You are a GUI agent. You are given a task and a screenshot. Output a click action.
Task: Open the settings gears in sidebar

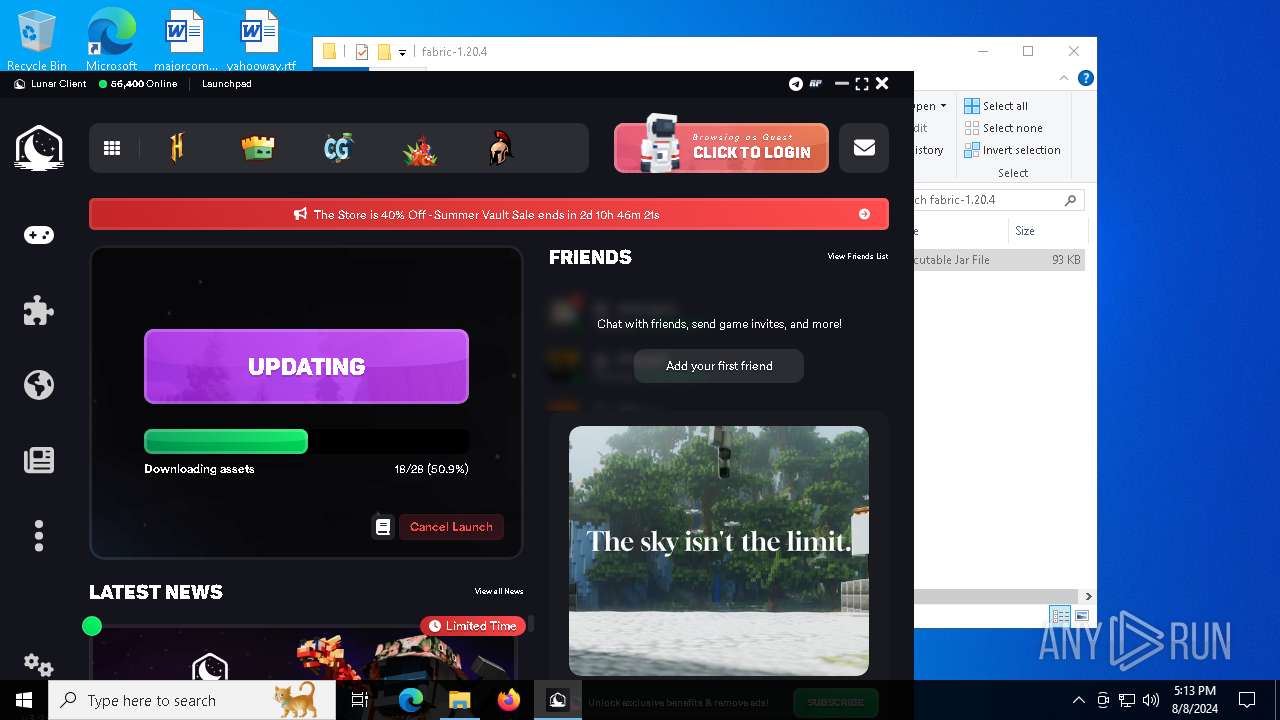tap(39, 665)
